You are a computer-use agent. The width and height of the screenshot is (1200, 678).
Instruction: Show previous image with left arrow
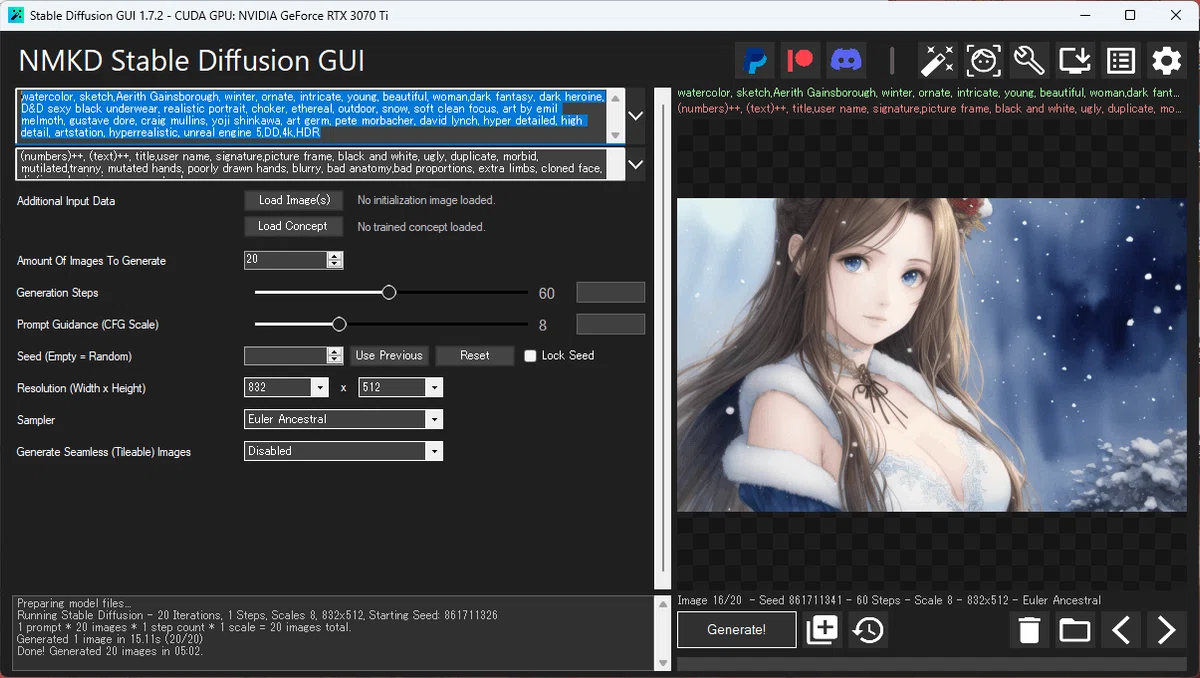coord(1121,630)
